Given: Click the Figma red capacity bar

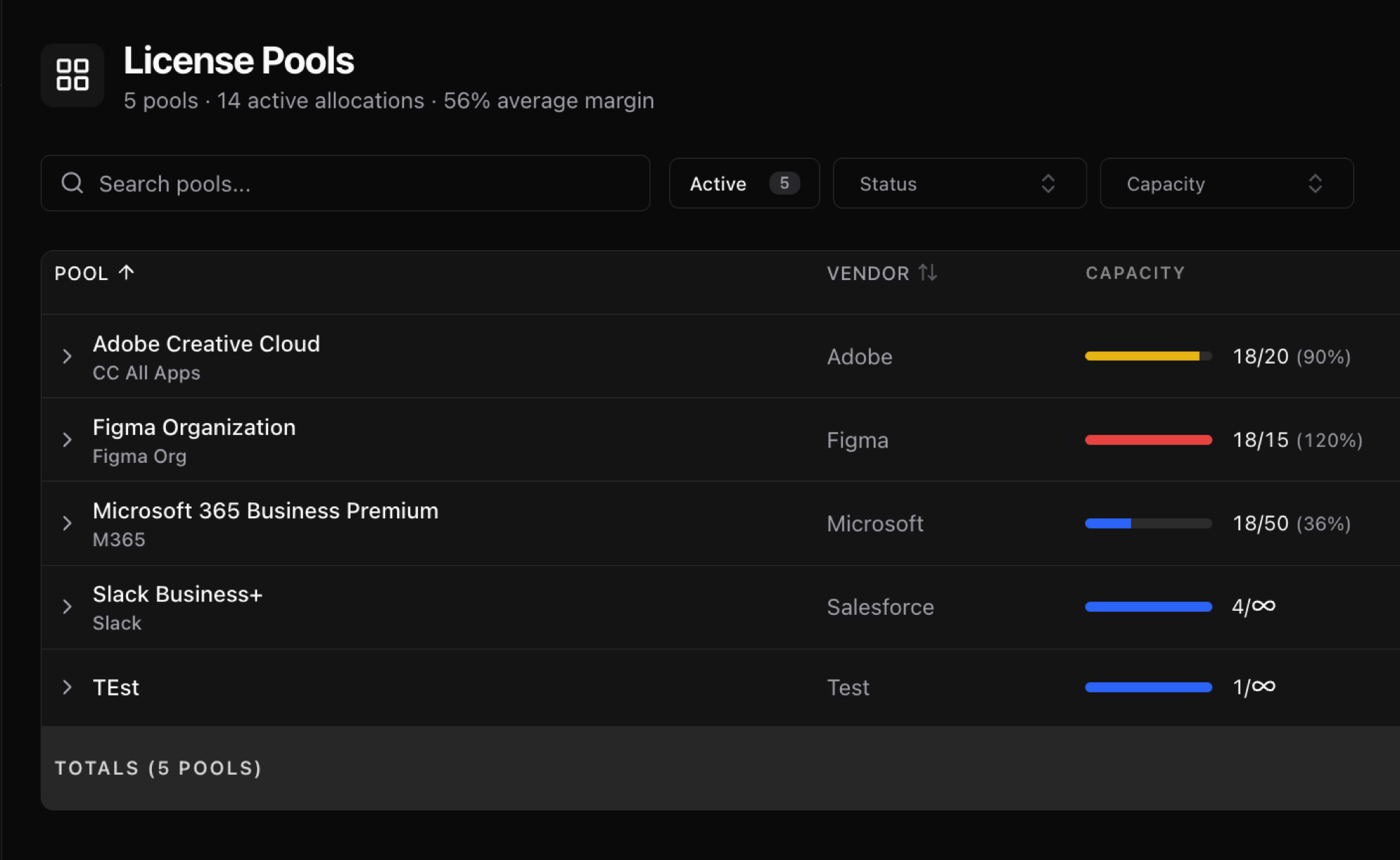Looking at the screenshot, I should 1148,440.
